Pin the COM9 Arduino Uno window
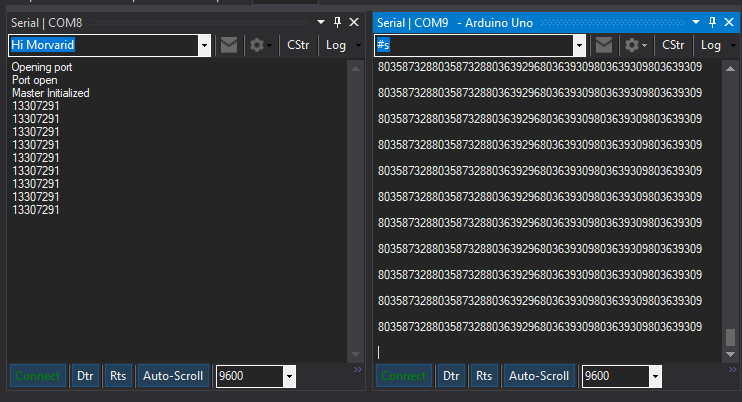 [x=712, y=22]
